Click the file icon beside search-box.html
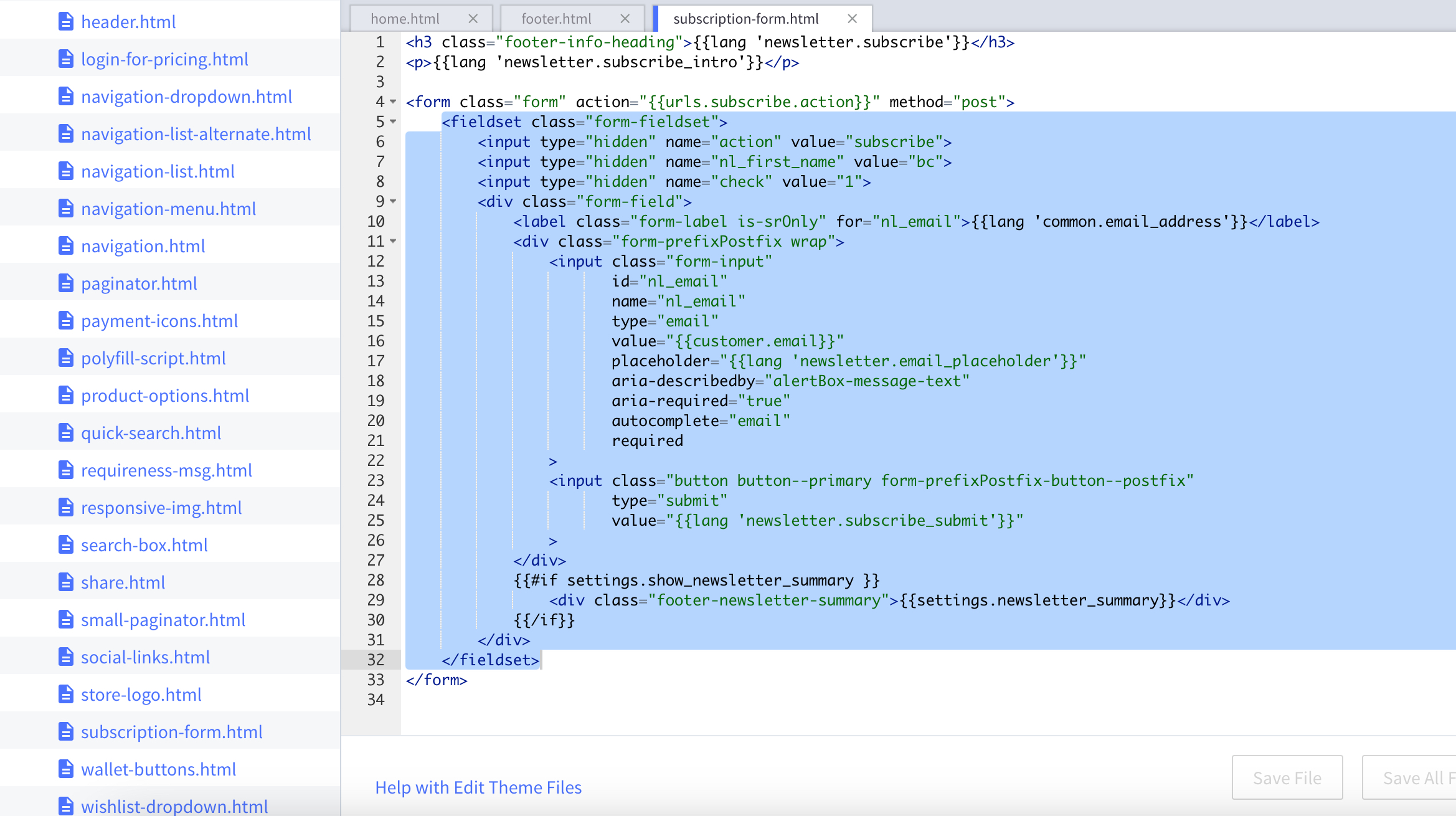The height and width of the screenshot is (816, 1456). (x=66, y=545)
